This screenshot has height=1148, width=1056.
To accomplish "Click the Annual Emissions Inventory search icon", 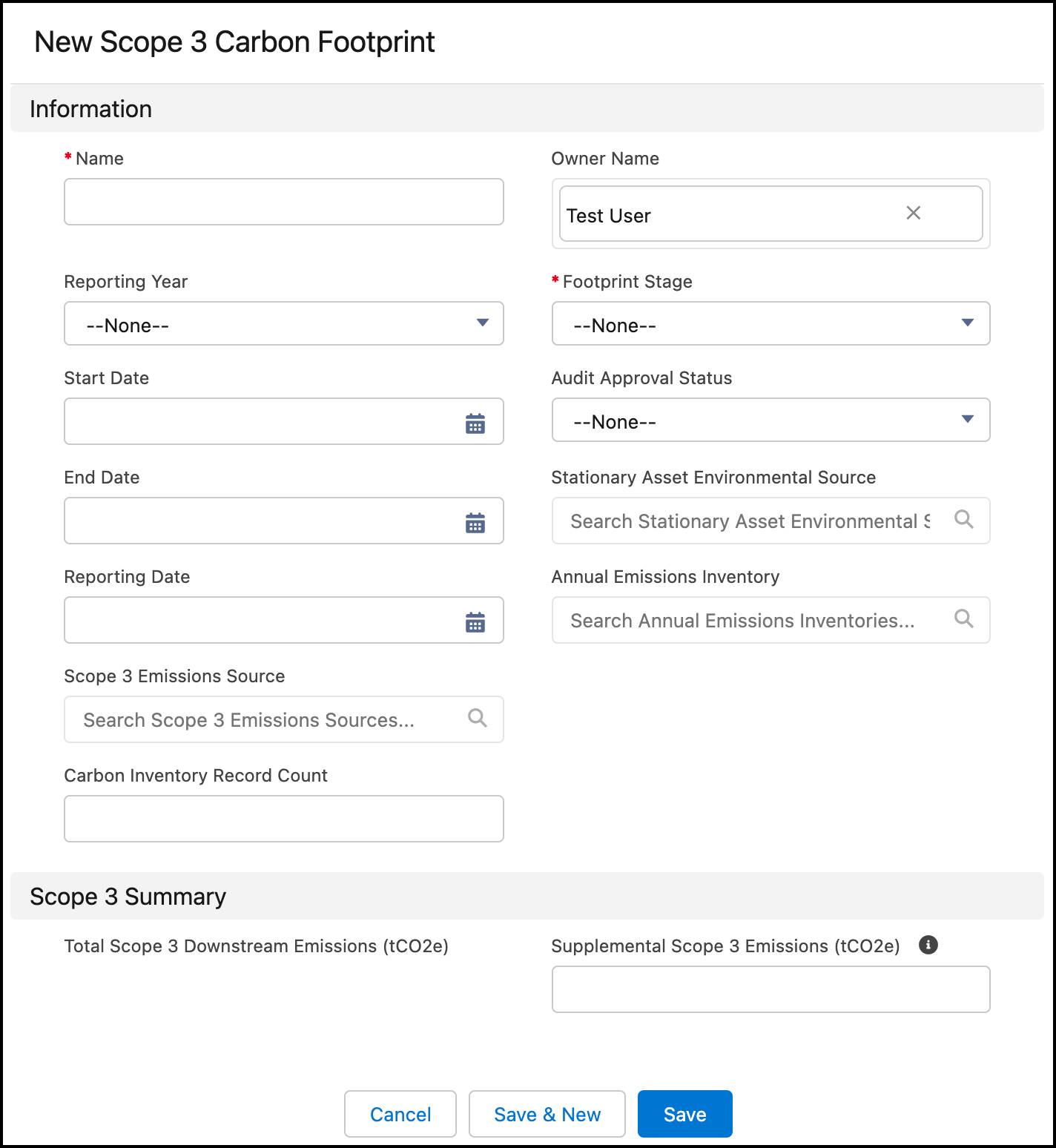I will point(963,618).
